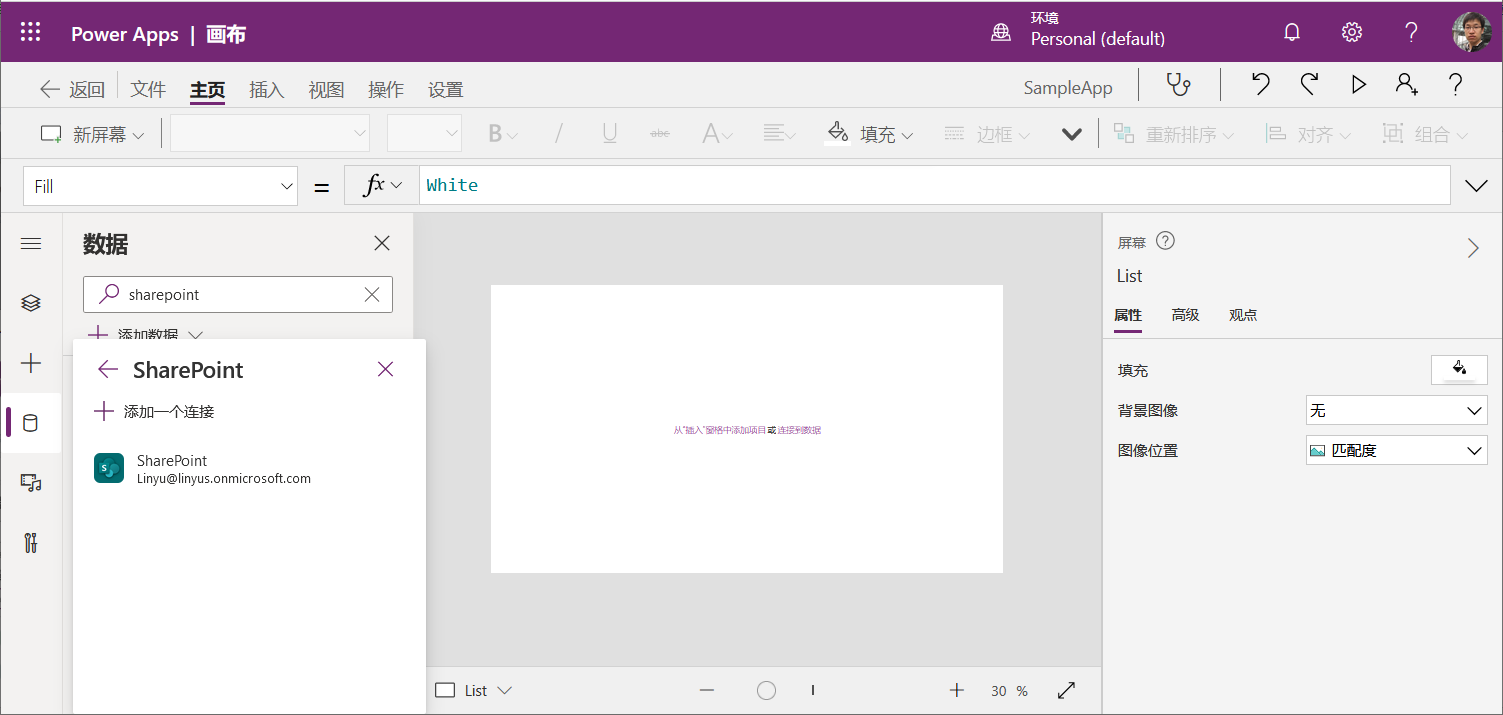The width and height of the screenshot is (1503, 715).
Task: Click the formula bar containing White
Action: pos(934,185)
